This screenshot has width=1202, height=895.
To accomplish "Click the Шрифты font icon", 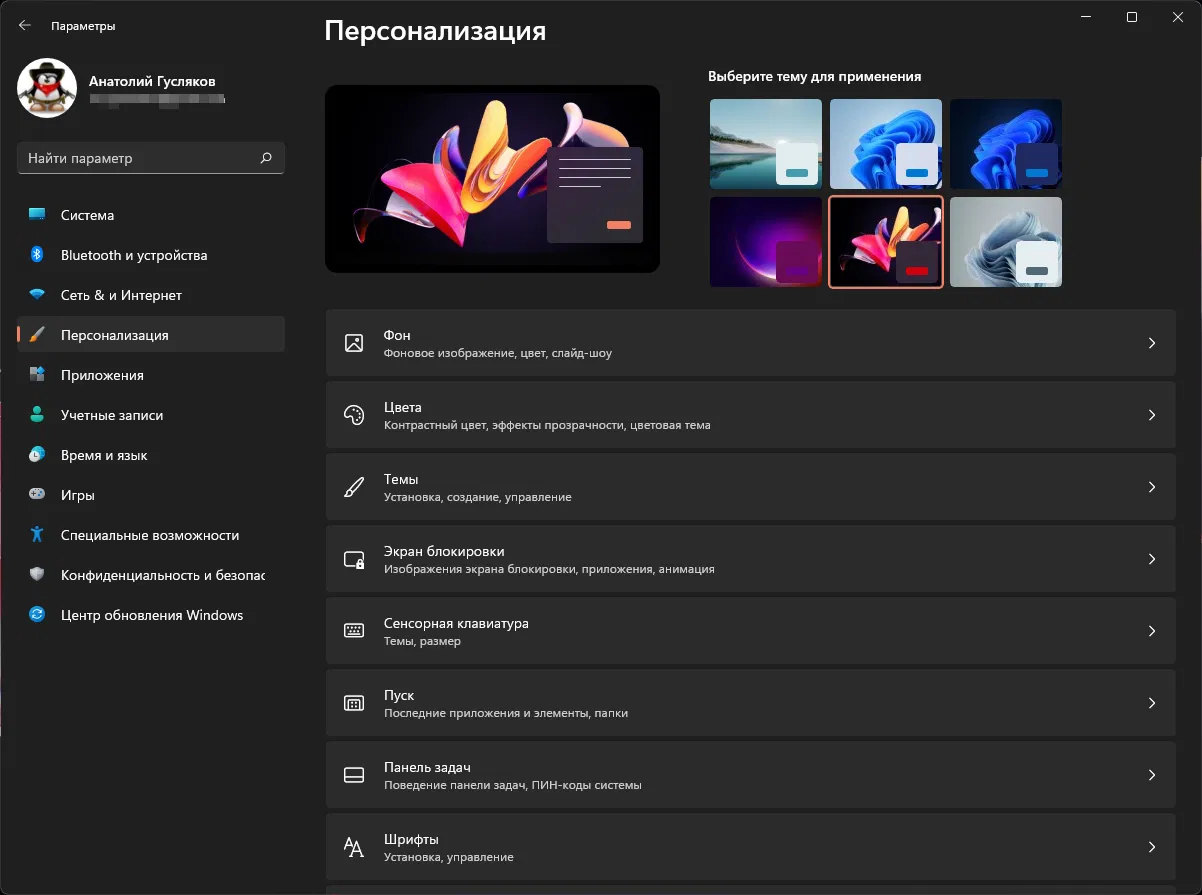I will click(354, 847).
